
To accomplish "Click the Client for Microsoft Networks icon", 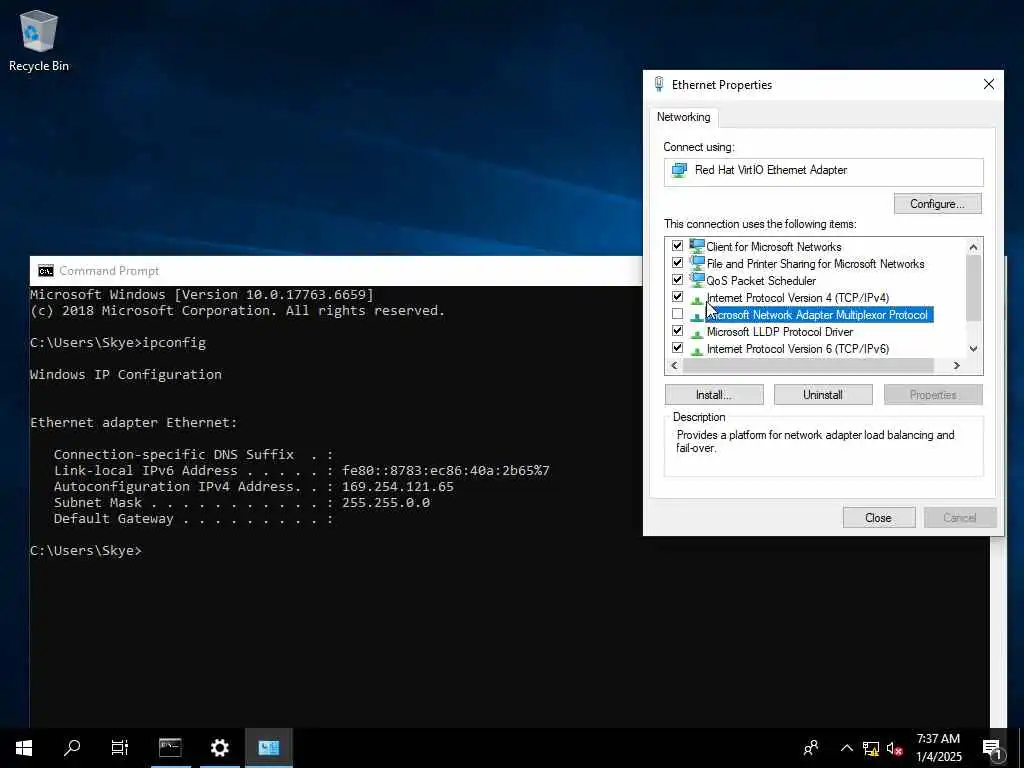I will click(x=697, y=246).
